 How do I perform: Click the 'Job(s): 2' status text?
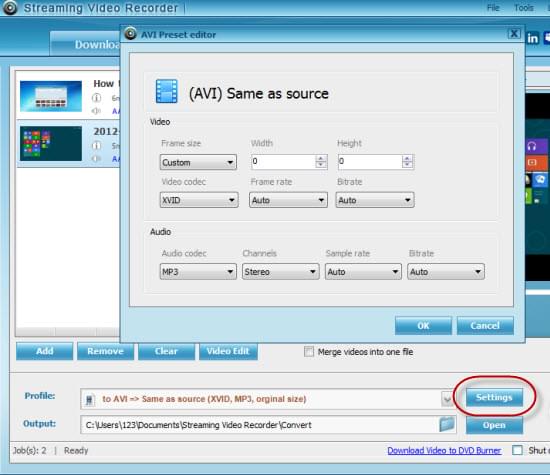(x=29, y=450)
